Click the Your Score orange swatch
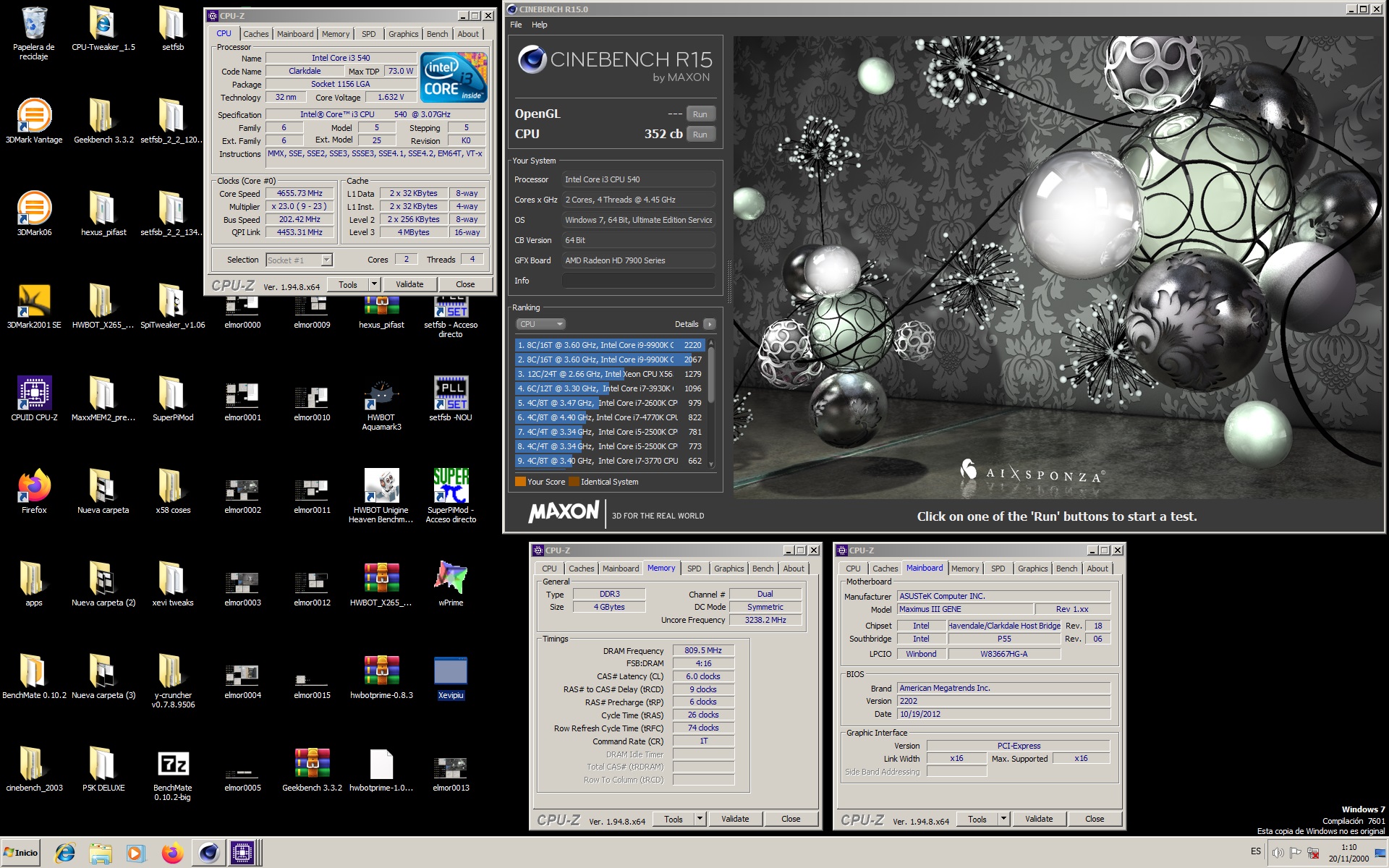The height and width of the screenshot is (868, 1389). pos(520,482)
